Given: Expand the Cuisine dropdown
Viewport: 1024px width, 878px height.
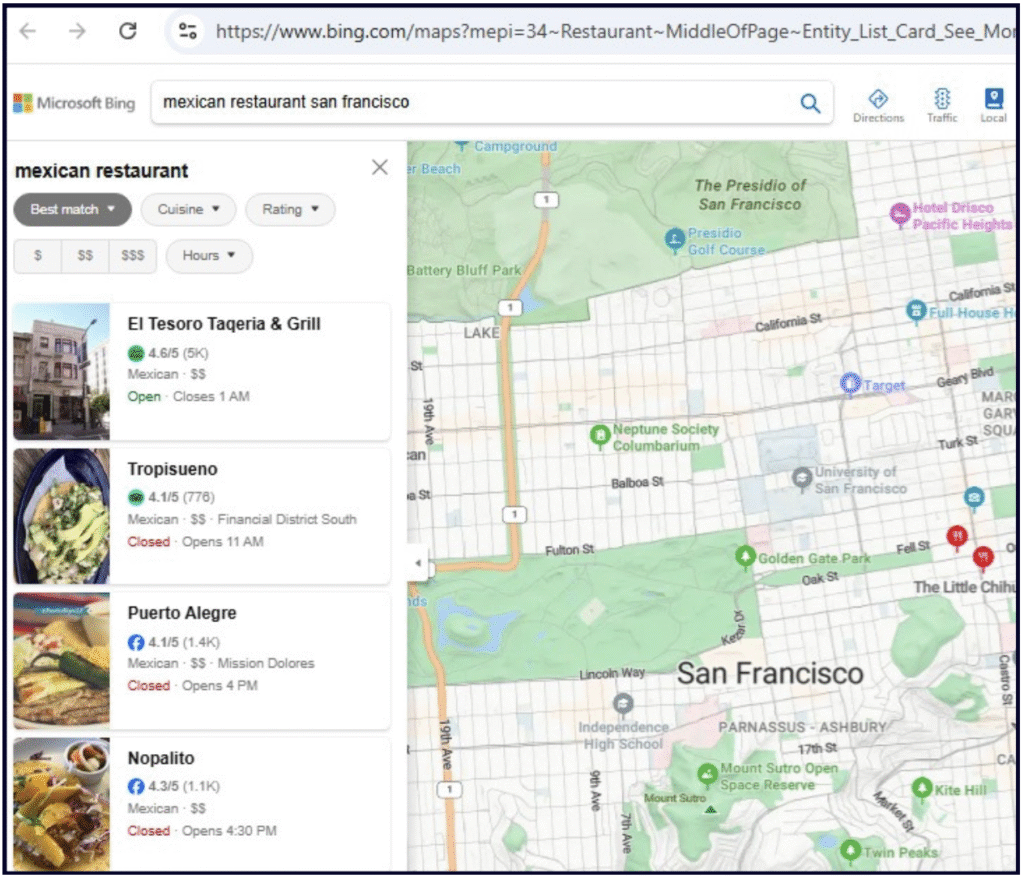Looking at the screenshot, I should coord(188,210).
